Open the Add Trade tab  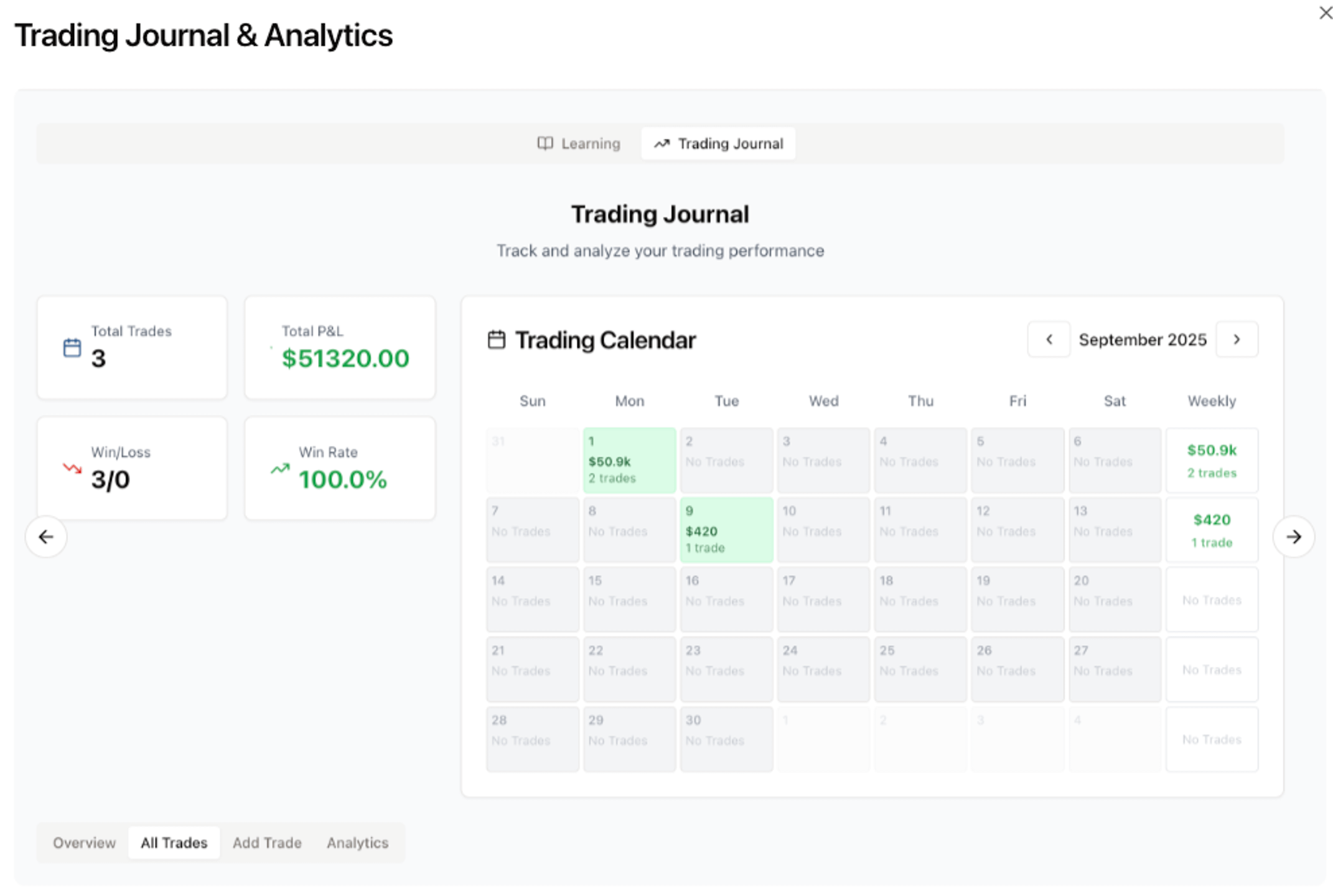pos(267,842)
